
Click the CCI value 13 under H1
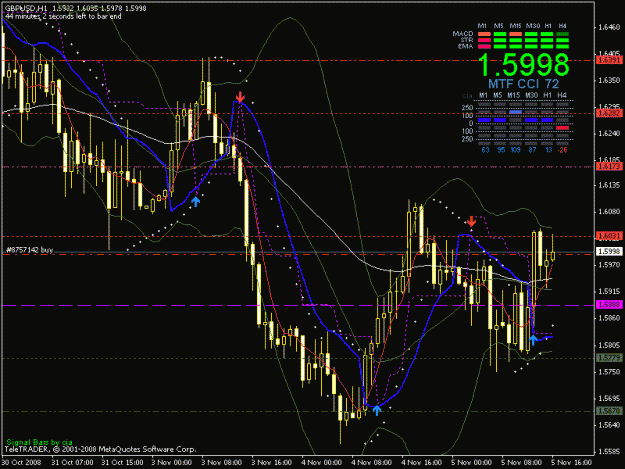tap(549, 150)
